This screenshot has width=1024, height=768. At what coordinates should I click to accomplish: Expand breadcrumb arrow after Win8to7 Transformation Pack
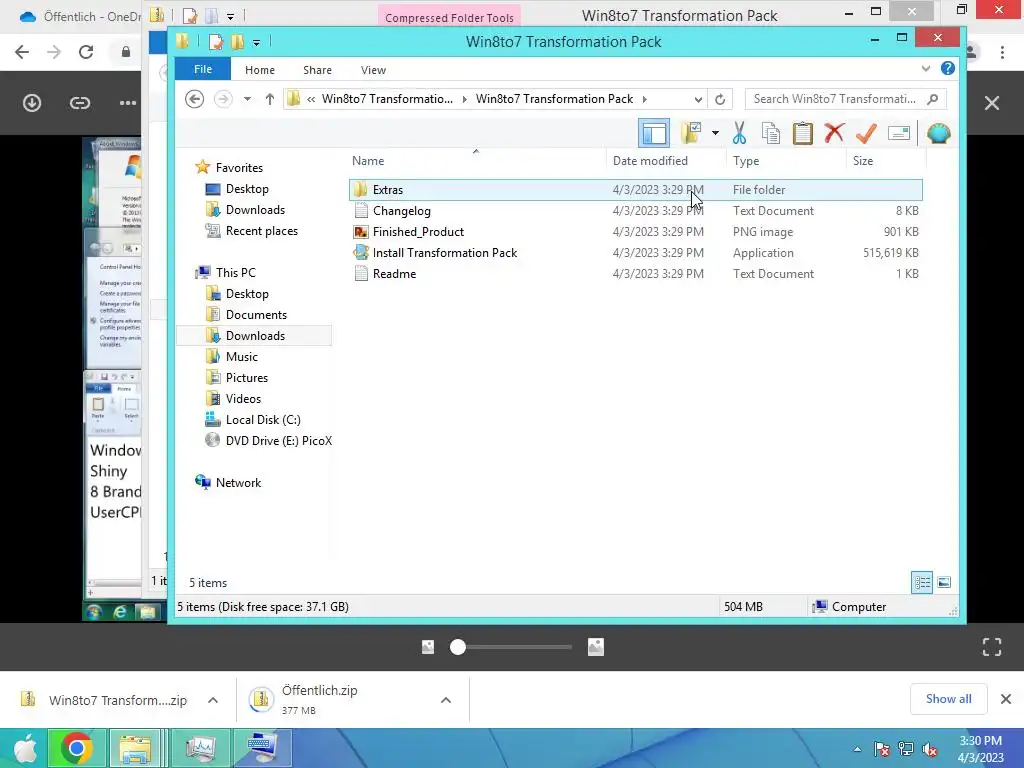(x=645, y=99)
